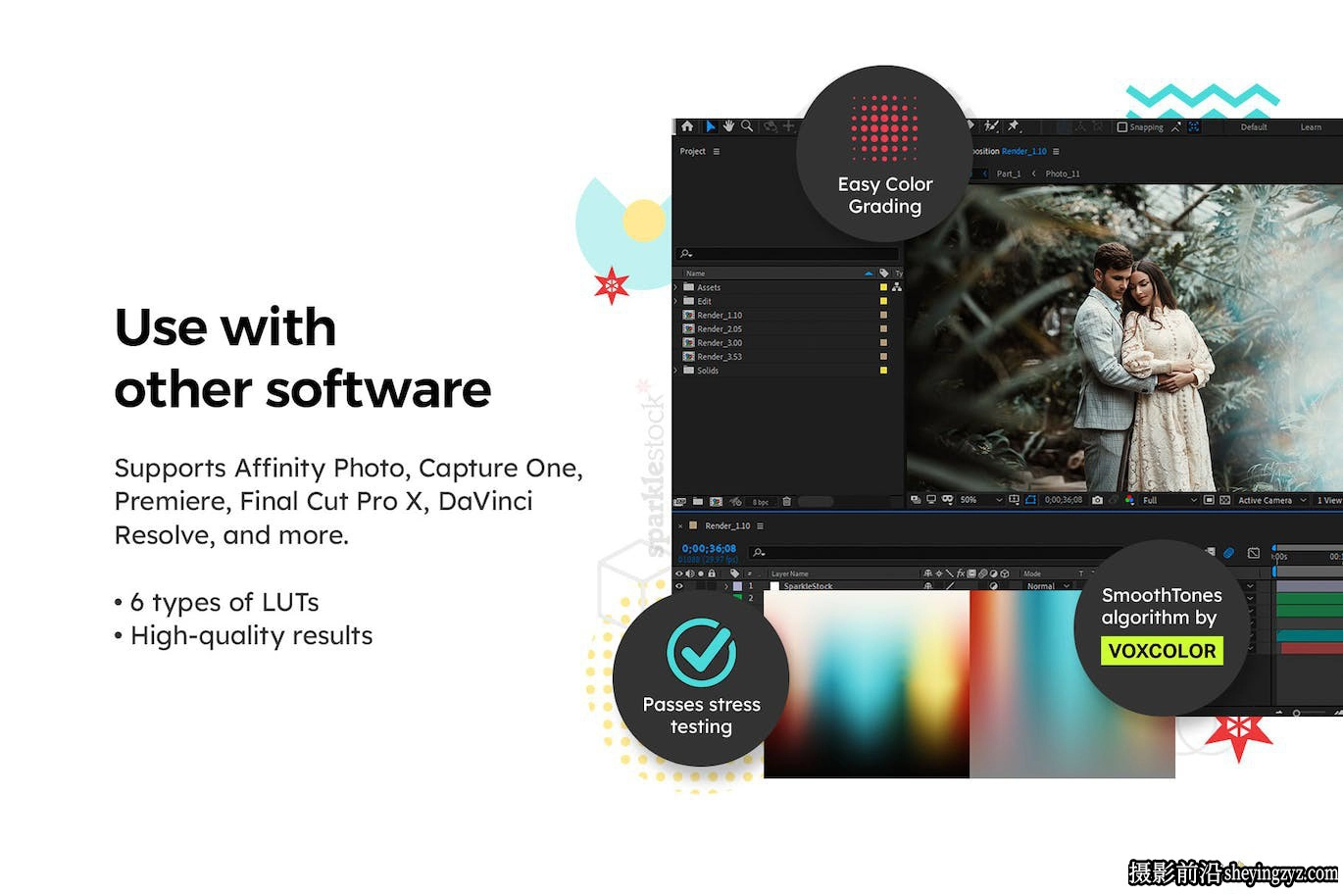1343x896 pixels.
Task: Open the project flowchart icon
Action: tap(896, 287)
